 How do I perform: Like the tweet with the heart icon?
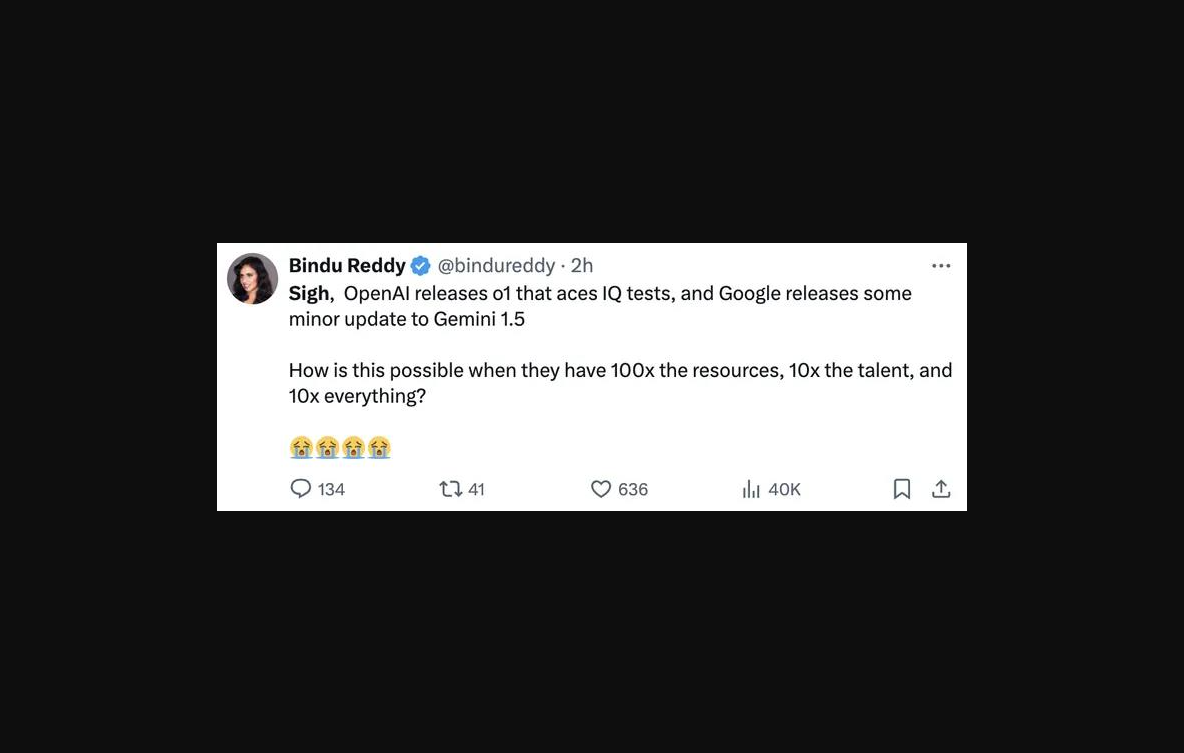(x=601, y=489)
